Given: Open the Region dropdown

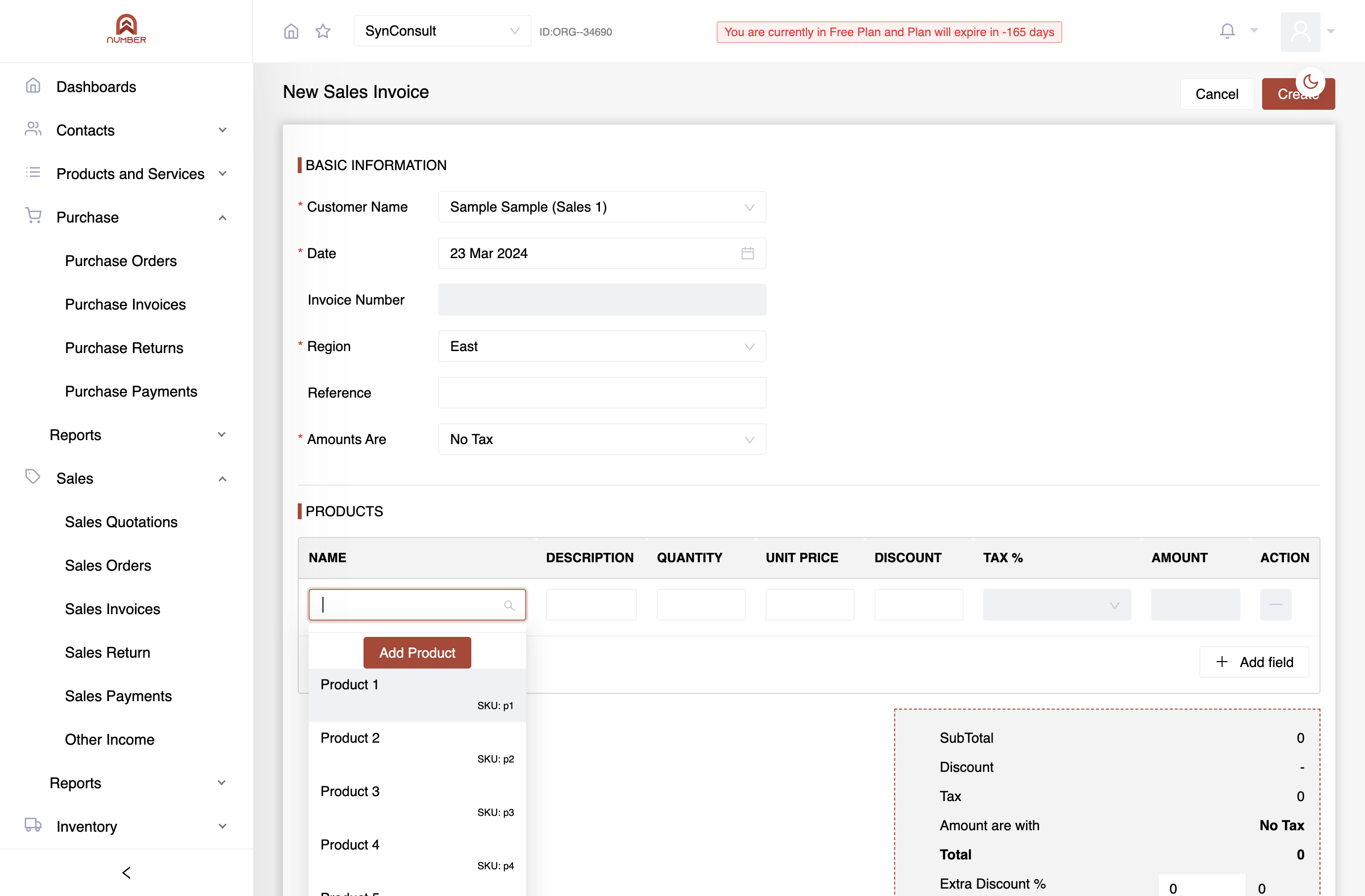Looking at the screenshot, I should (601, 346).
